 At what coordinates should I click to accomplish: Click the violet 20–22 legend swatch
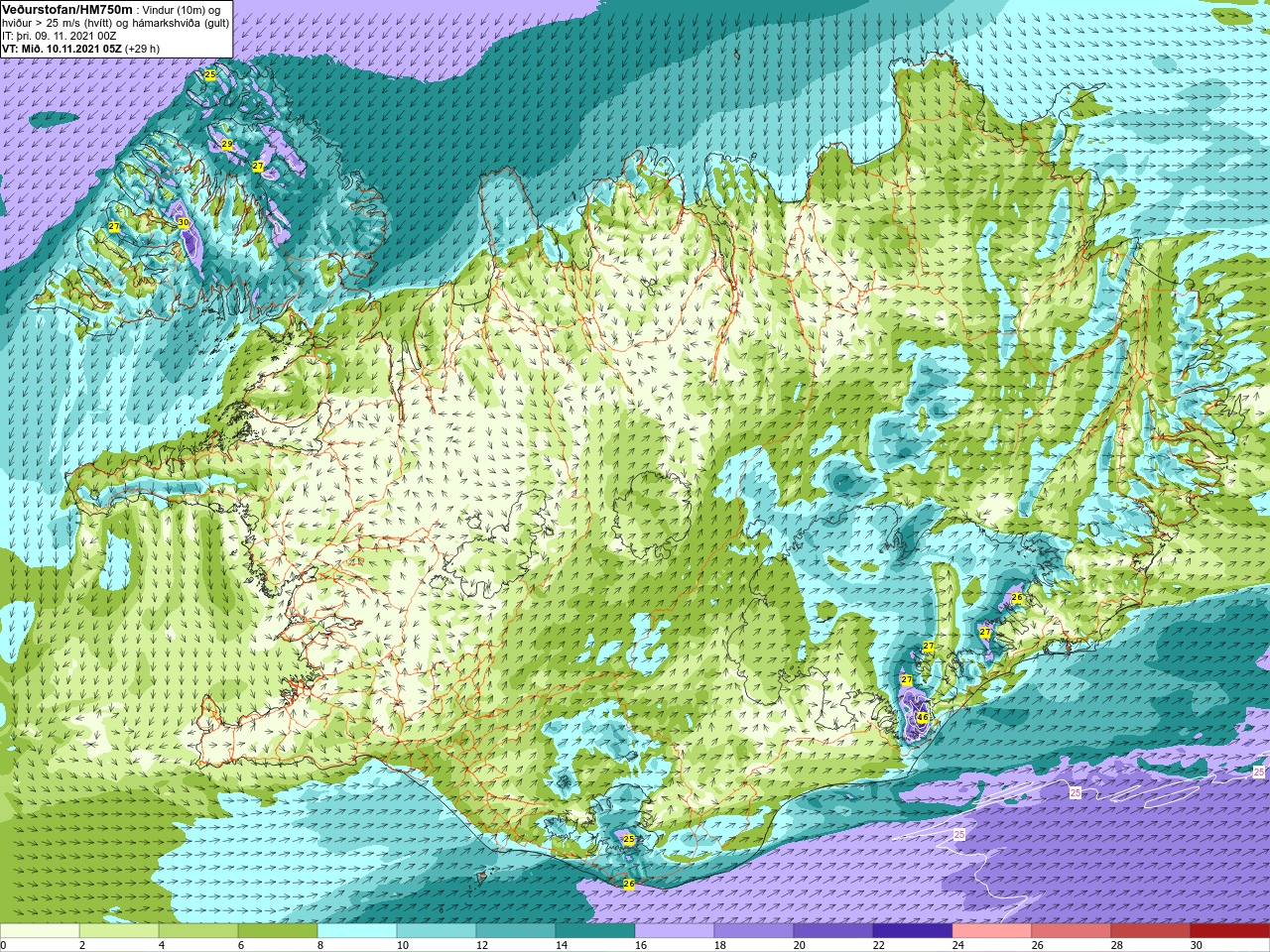click(x=833, y=931)
